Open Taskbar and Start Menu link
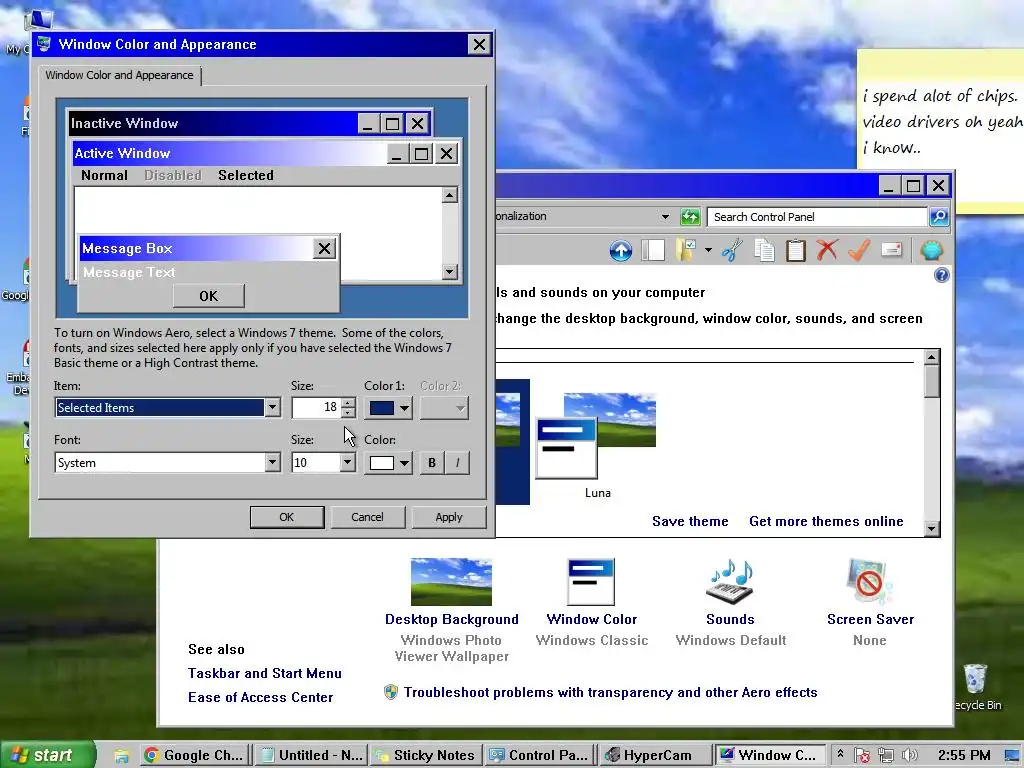1024x768 pixels. [x=264, y=673]
